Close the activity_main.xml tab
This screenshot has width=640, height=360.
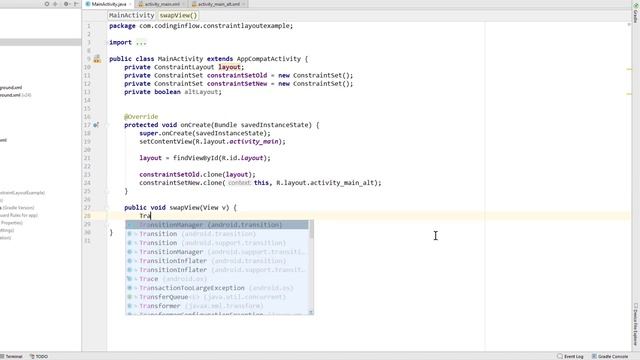tap(184, 4)
